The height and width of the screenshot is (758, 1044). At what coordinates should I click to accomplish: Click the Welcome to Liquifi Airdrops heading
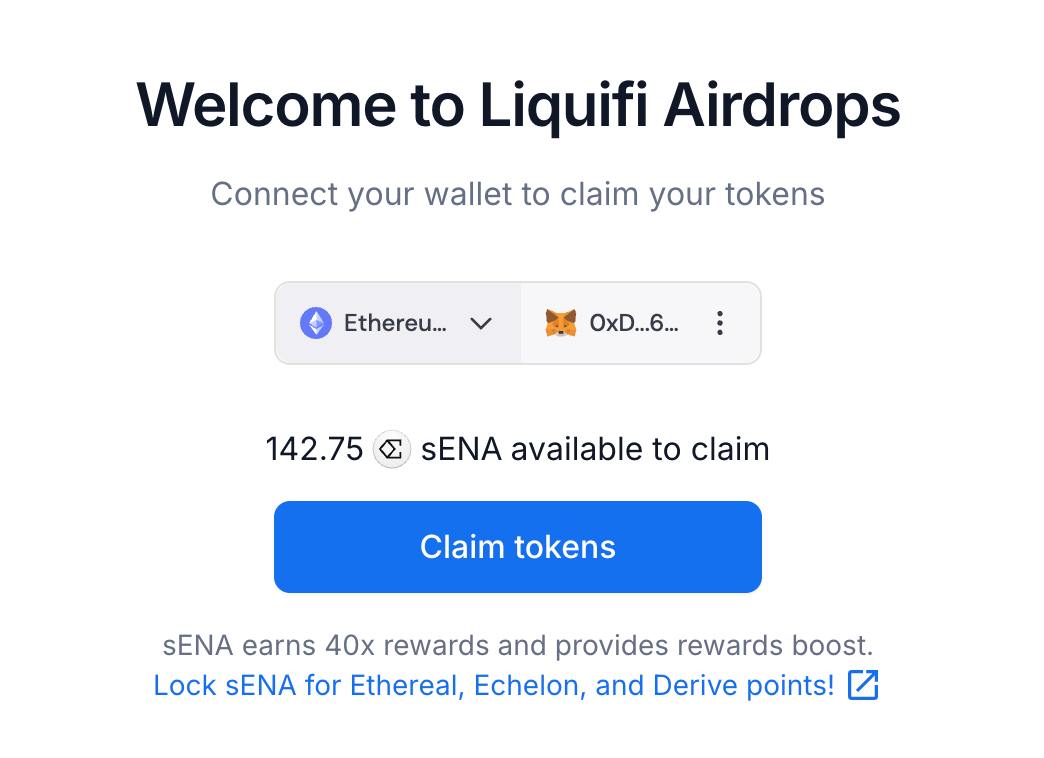coord(518,105)
